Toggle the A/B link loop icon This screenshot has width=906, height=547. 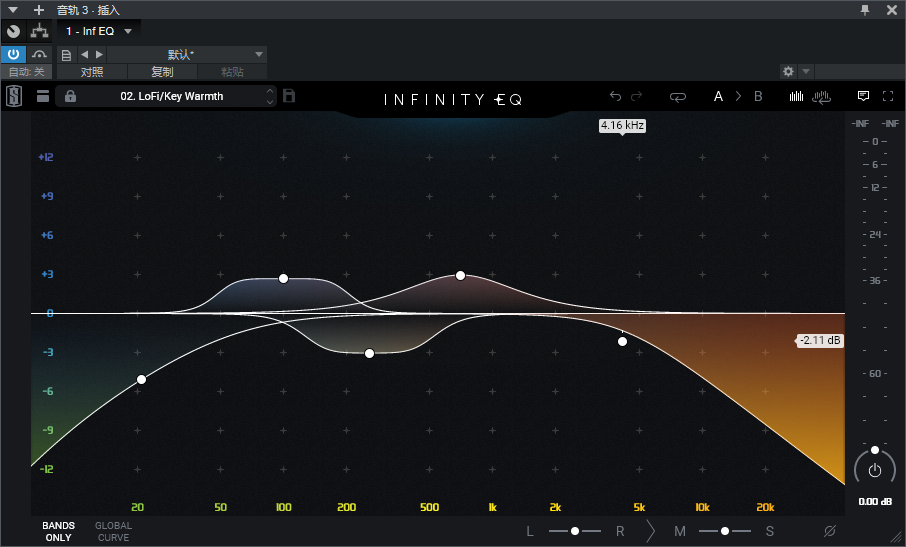(678, 97)
